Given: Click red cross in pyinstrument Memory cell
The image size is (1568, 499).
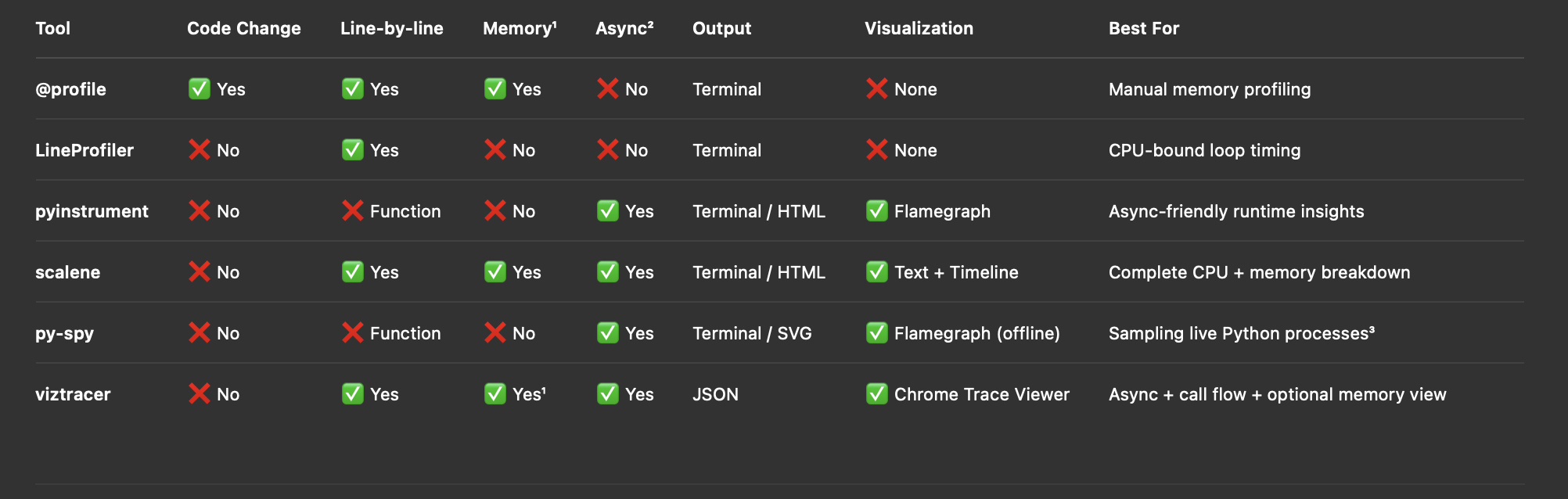Looking at the screenshot, I should pyautogui.click(x=495, y=210).
